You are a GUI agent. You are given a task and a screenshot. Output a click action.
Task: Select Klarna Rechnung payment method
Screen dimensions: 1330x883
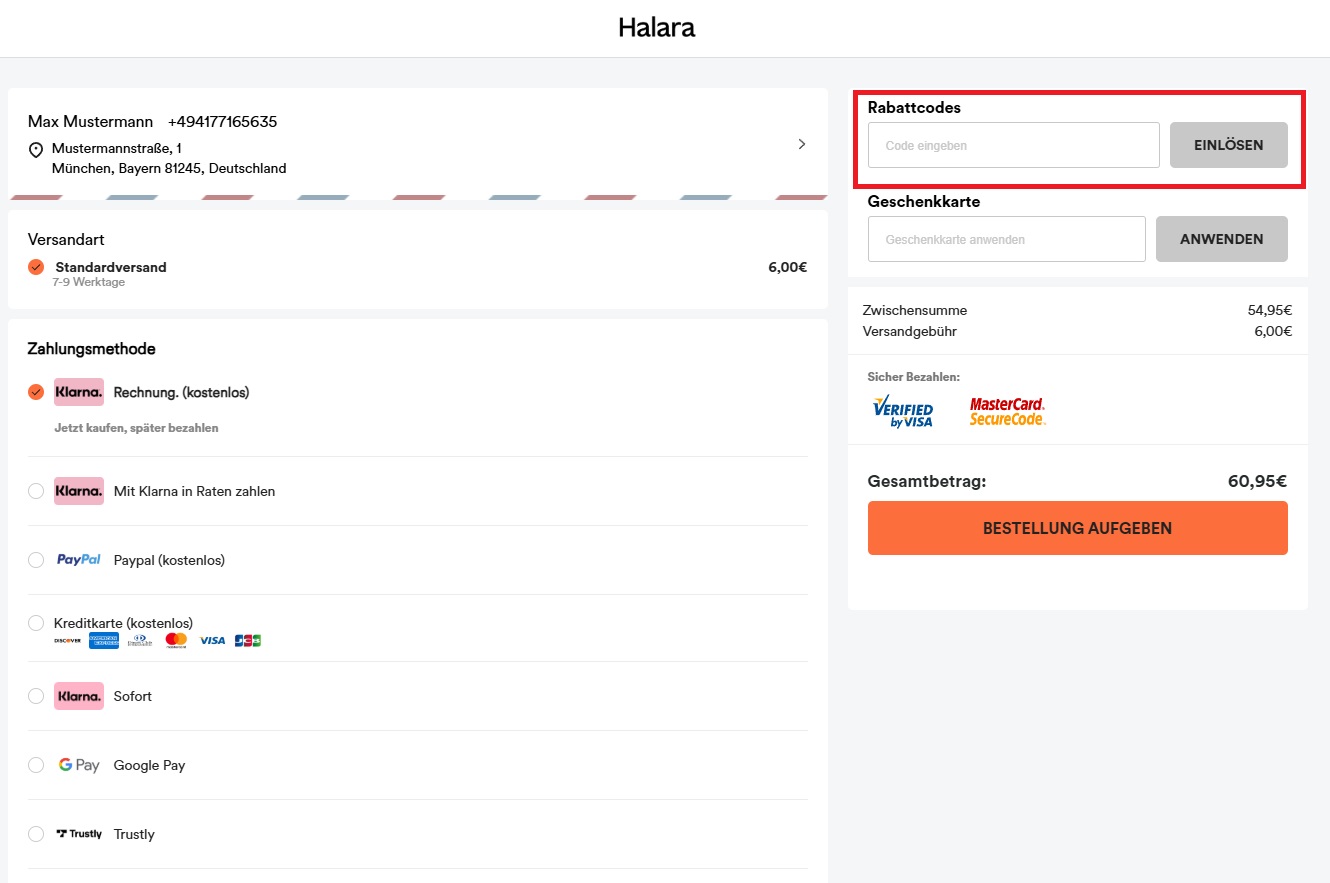click(36, 392)
